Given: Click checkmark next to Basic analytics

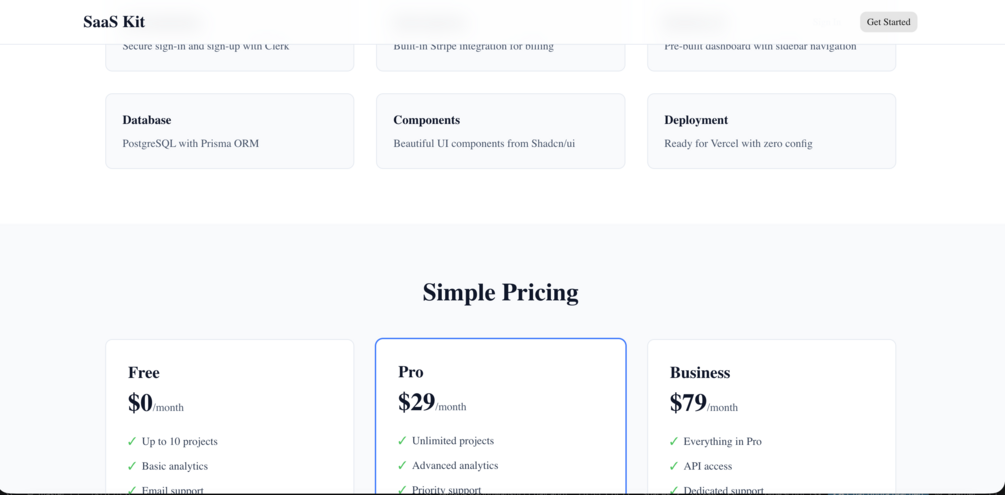Looking at the screenshot, I should [x=132, y=466].
